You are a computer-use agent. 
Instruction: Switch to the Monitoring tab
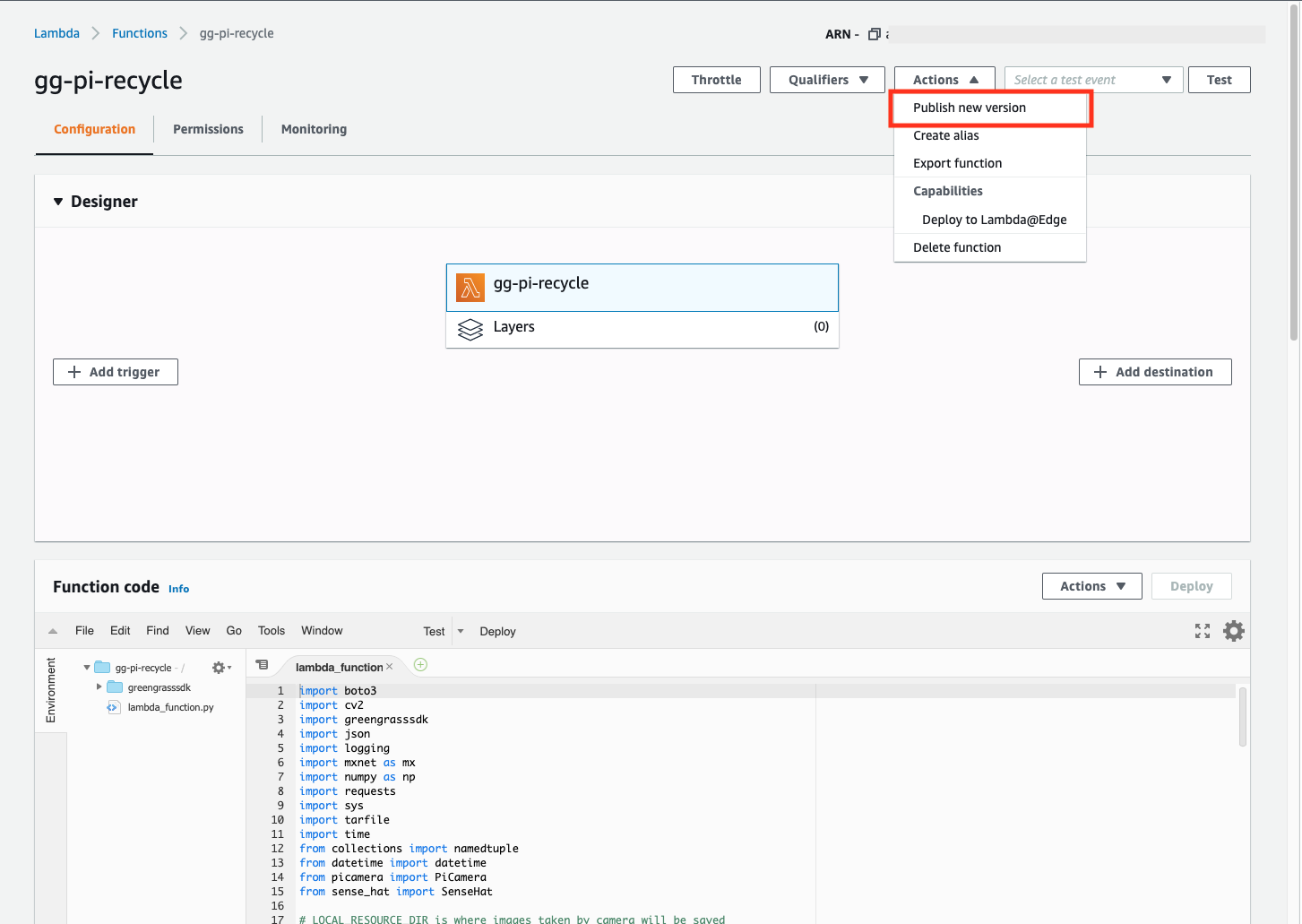click(x=314, y=129)
